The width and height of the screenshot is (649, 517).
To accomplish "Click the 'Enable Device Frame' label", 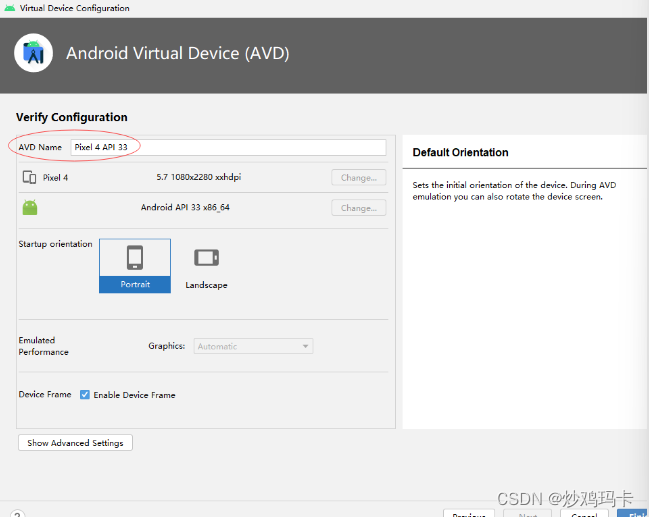I will coord(134,395).
